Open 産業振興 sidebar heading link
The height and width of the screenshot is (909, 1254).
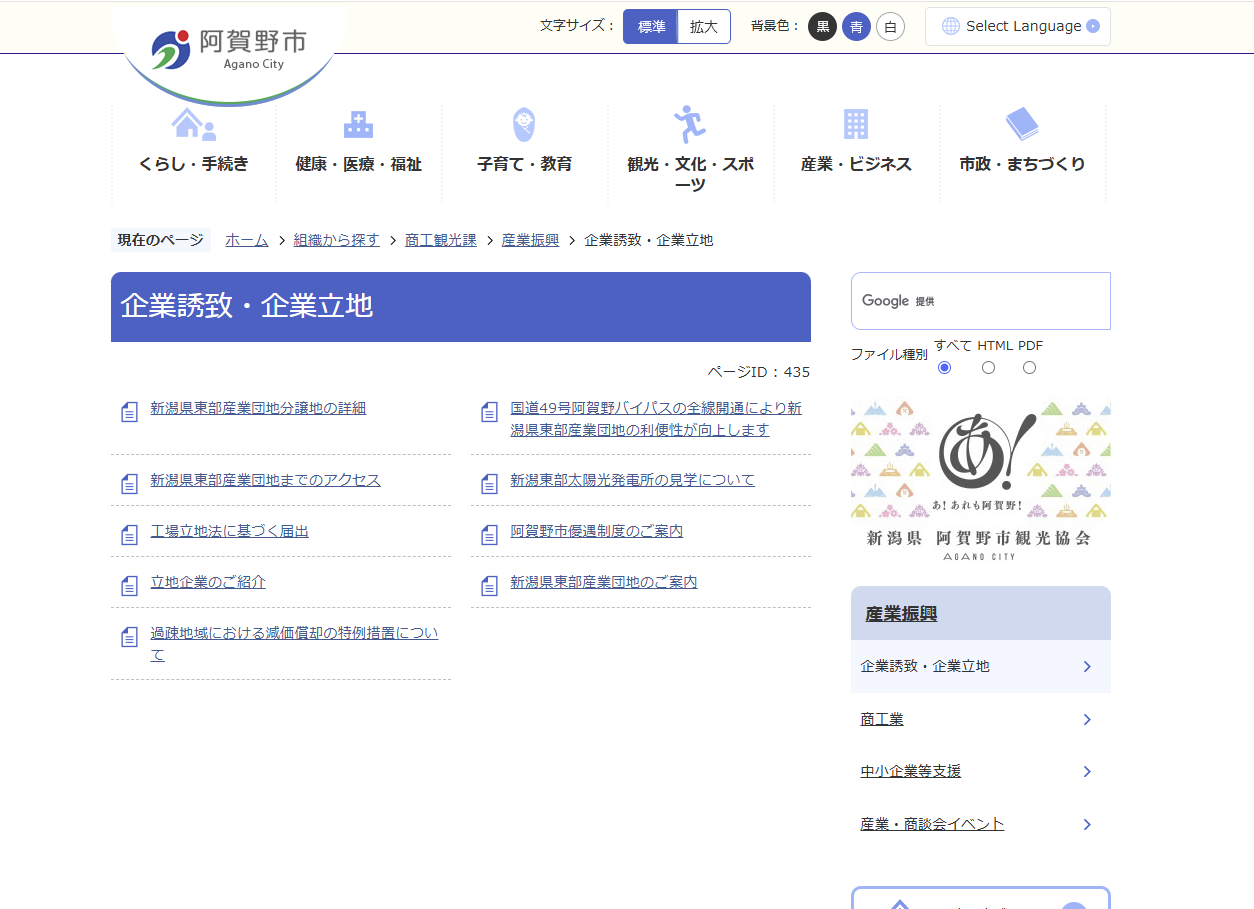(901, 614)
